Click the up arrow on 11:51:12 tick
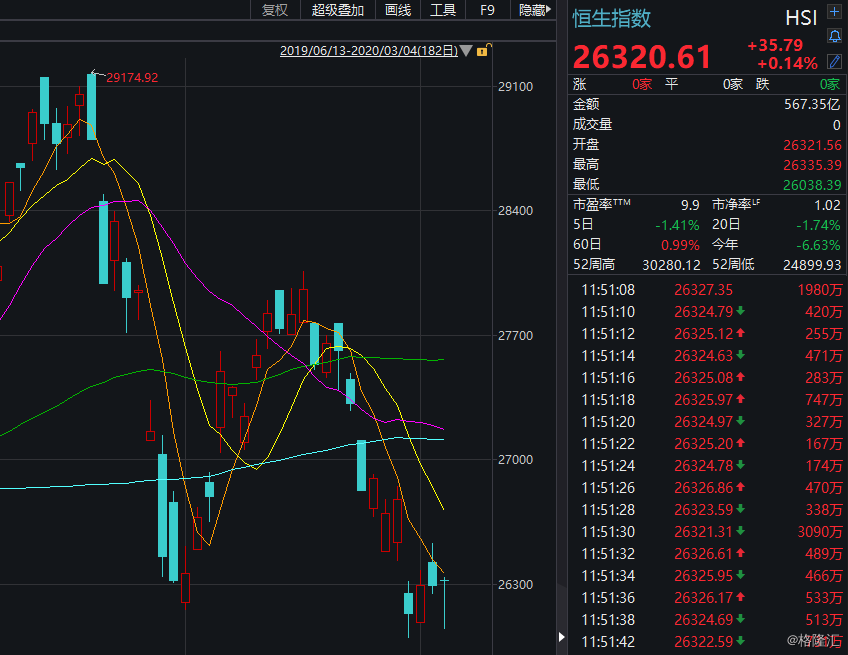This screenshot has height=655, width=848. pos(741,334)
